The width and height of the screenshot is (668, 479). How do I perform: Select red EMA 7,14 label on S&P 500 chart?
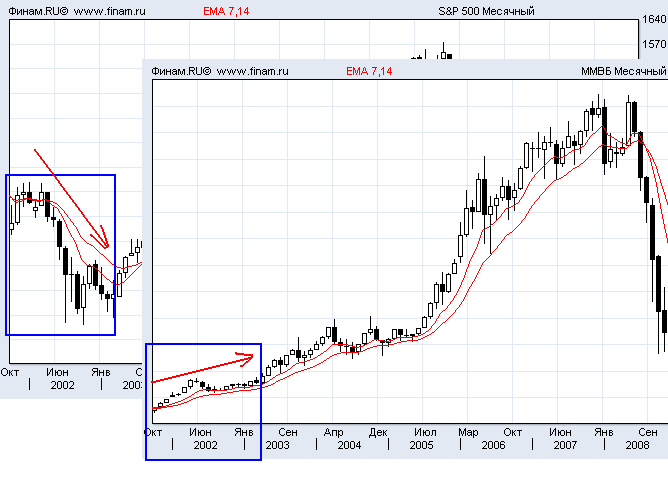(226, 11)
